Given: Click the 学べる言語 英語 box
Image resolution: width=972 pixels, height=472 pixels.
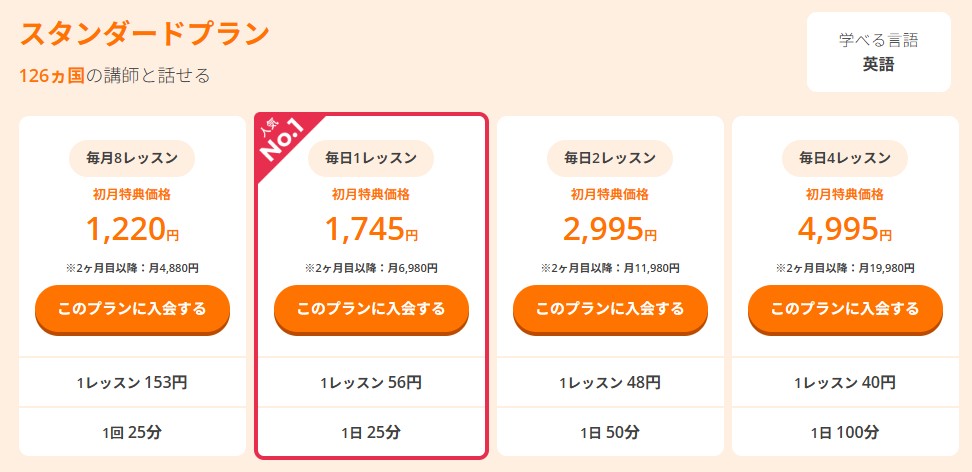Looking at the screenshot, I should [878, 52].
